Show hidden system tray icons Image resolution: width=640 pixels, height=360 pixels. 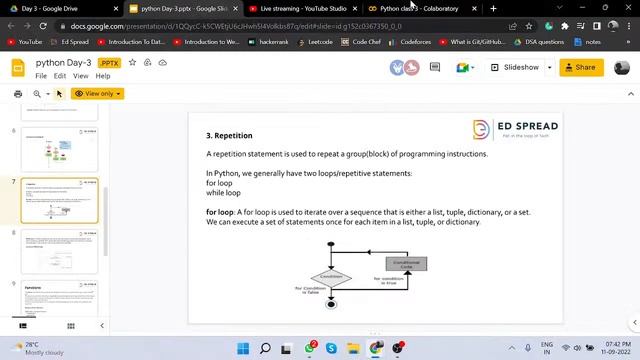pos(511,348)
